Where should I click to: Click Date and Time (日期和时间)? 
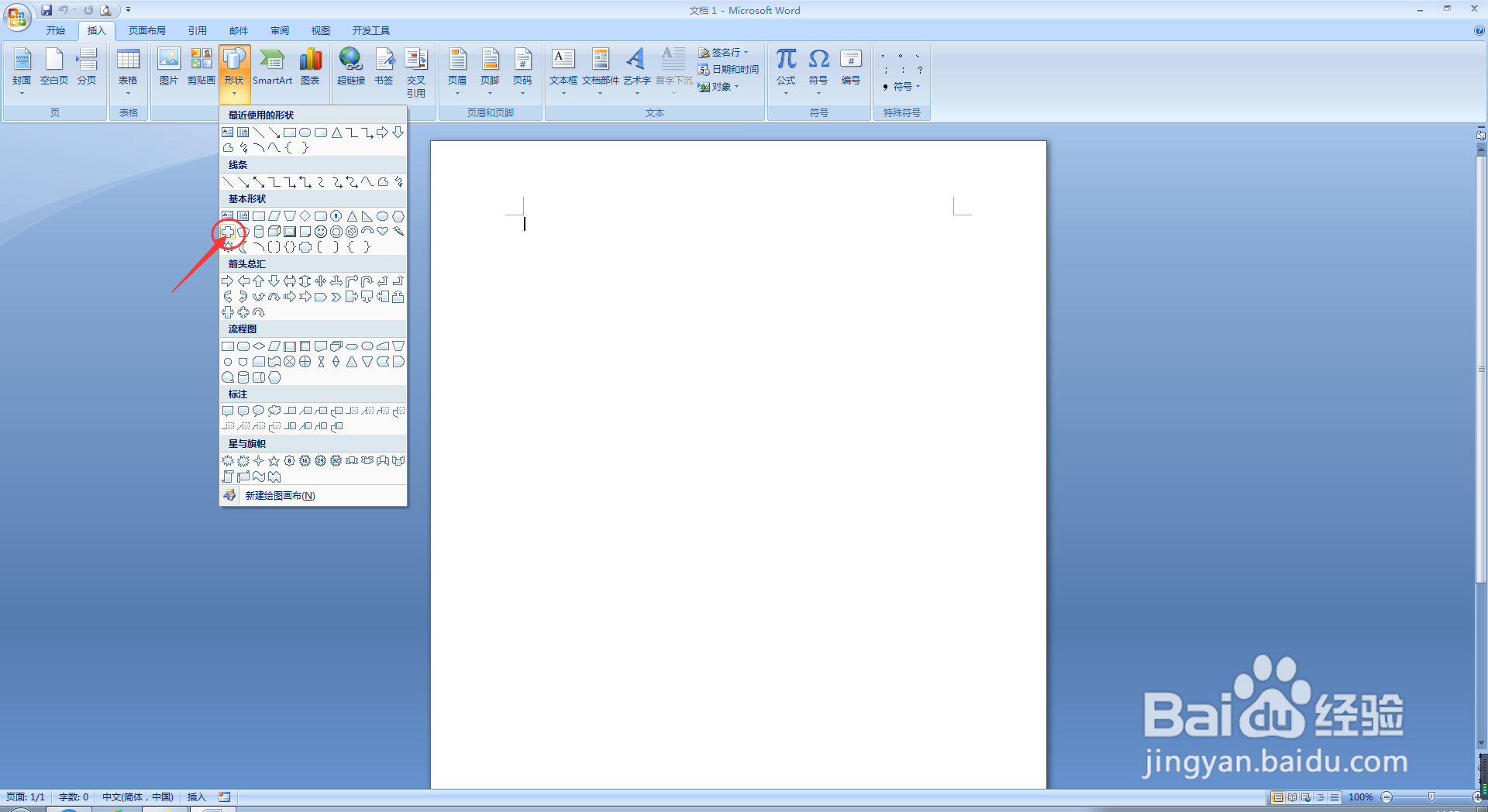point(728,70)
